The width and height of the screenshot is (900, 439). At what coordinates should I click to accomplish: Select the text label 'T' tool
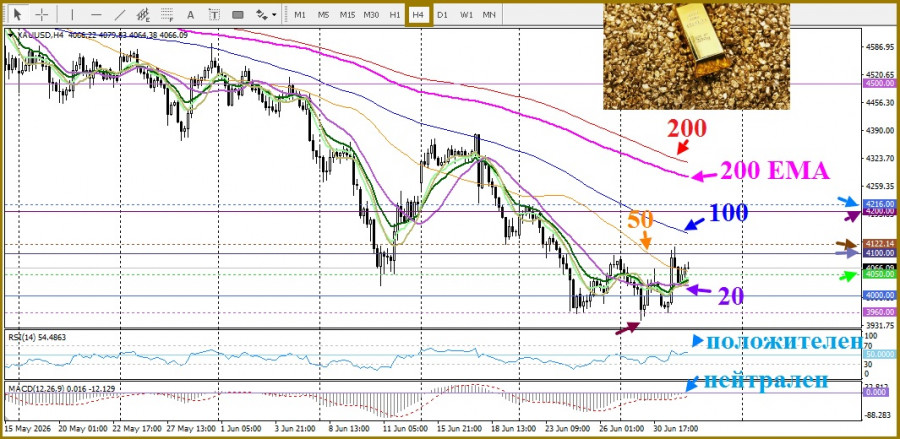214,14
